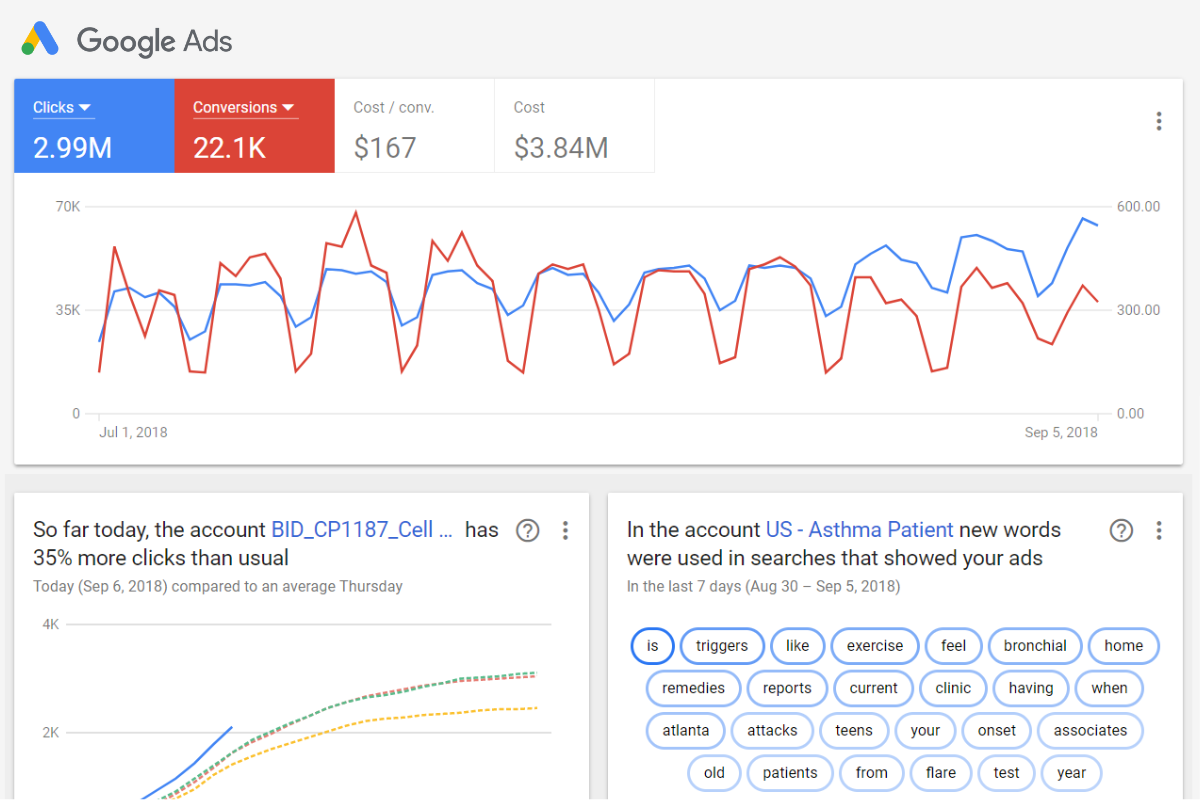The image size is (1200, 800).
Task: Expand the Clicks metric dropdown
Action: coord(62,107)
